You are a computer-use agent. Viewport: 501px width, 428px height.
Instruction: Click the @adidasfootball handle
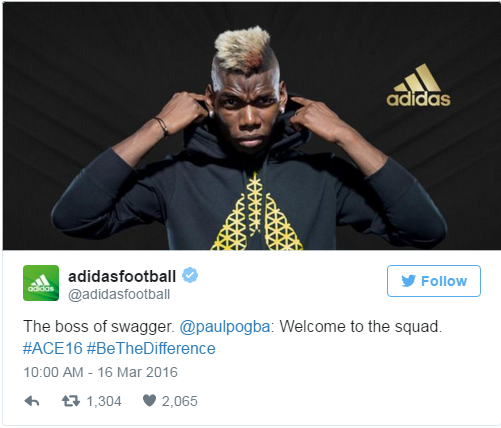click(119, 294)
